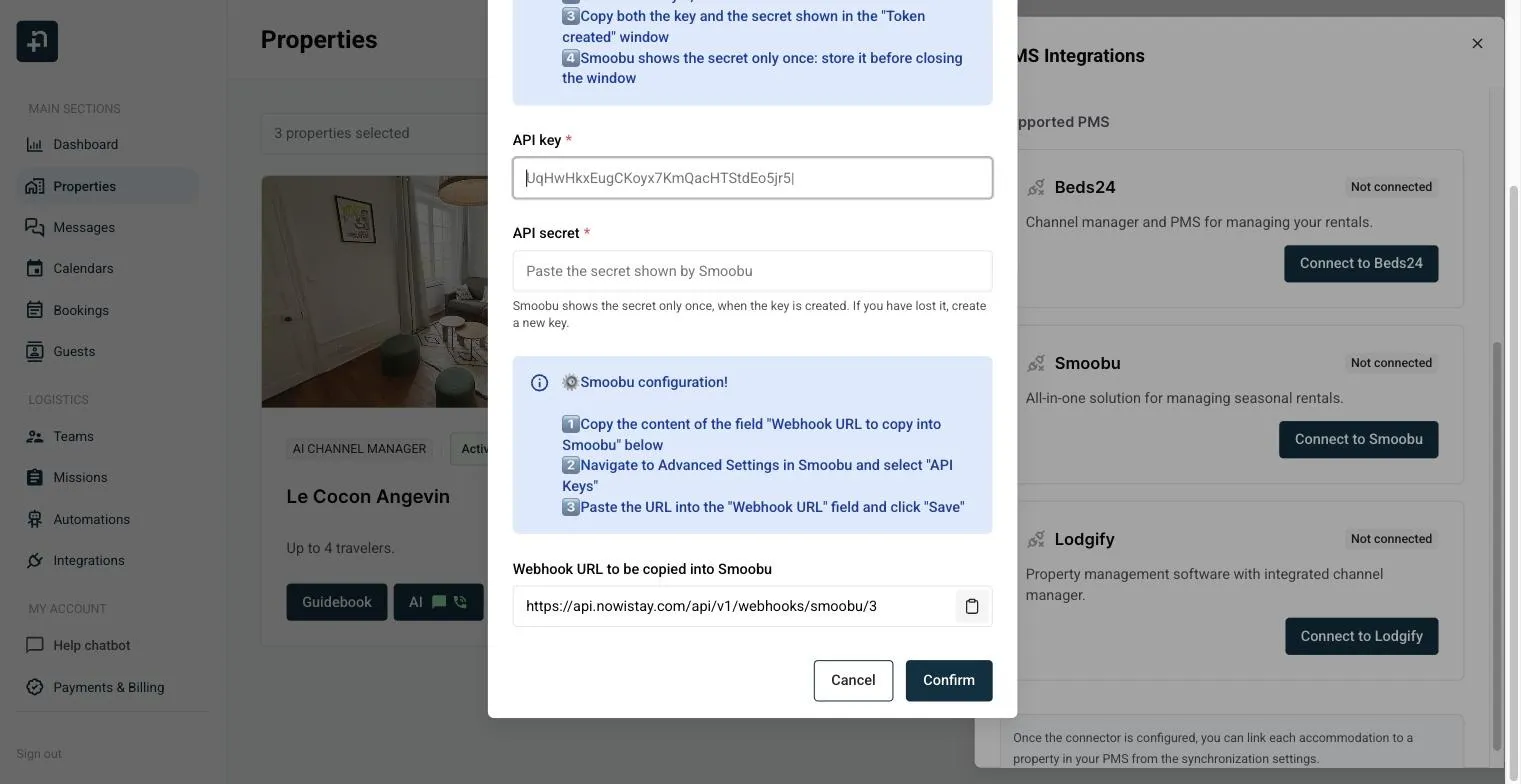Click the Nowistay logo icon

click(x=37, y=41)
